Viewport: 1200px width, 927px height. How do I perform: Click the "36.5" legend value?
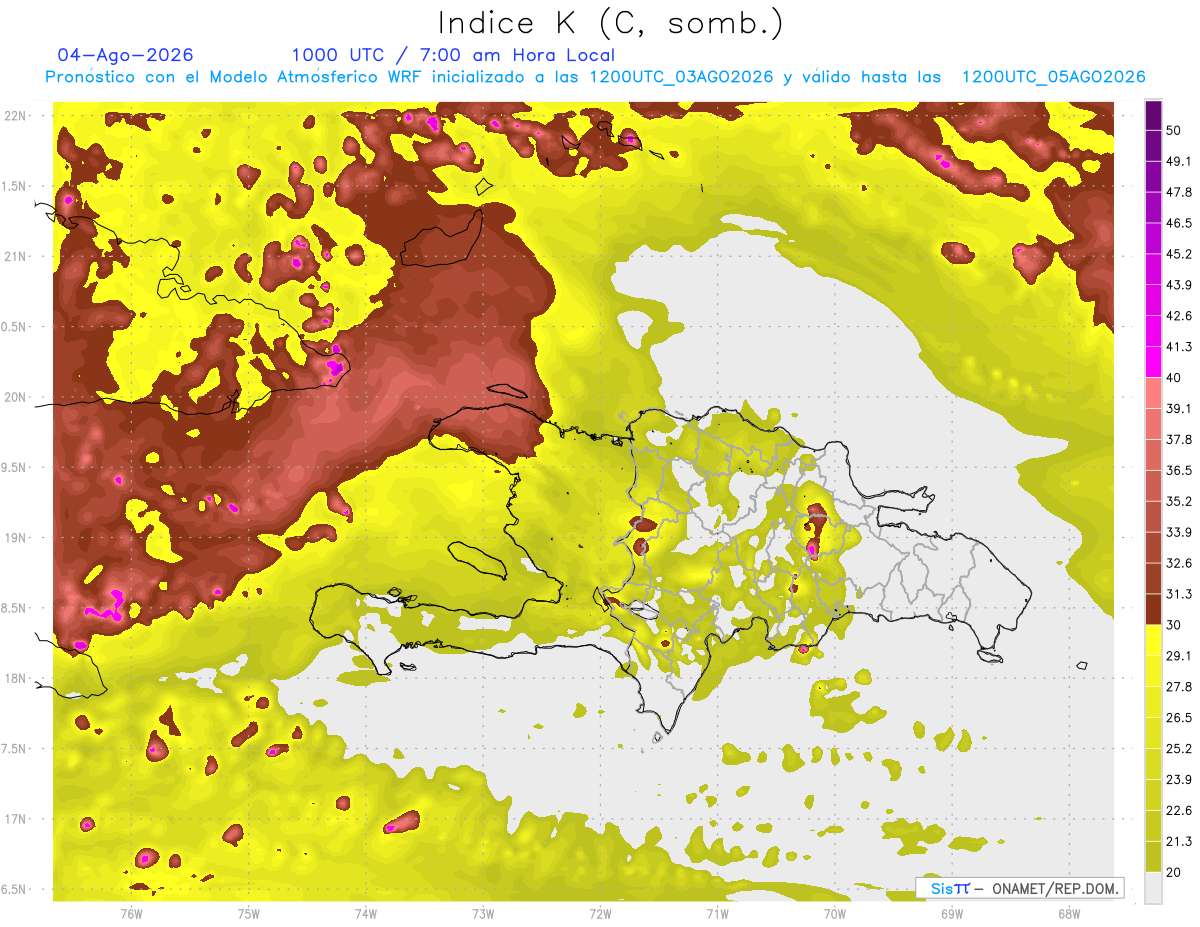[1179, 470]
